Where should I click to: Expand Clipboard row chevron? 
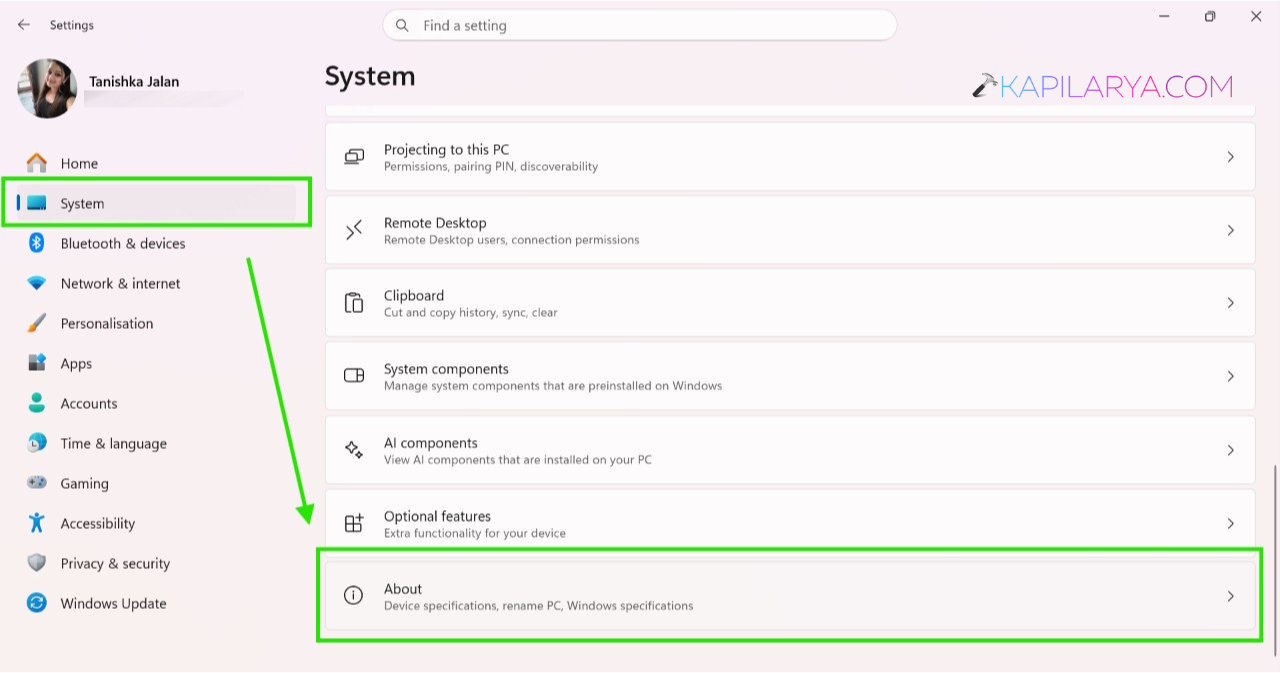[1231, 303]
